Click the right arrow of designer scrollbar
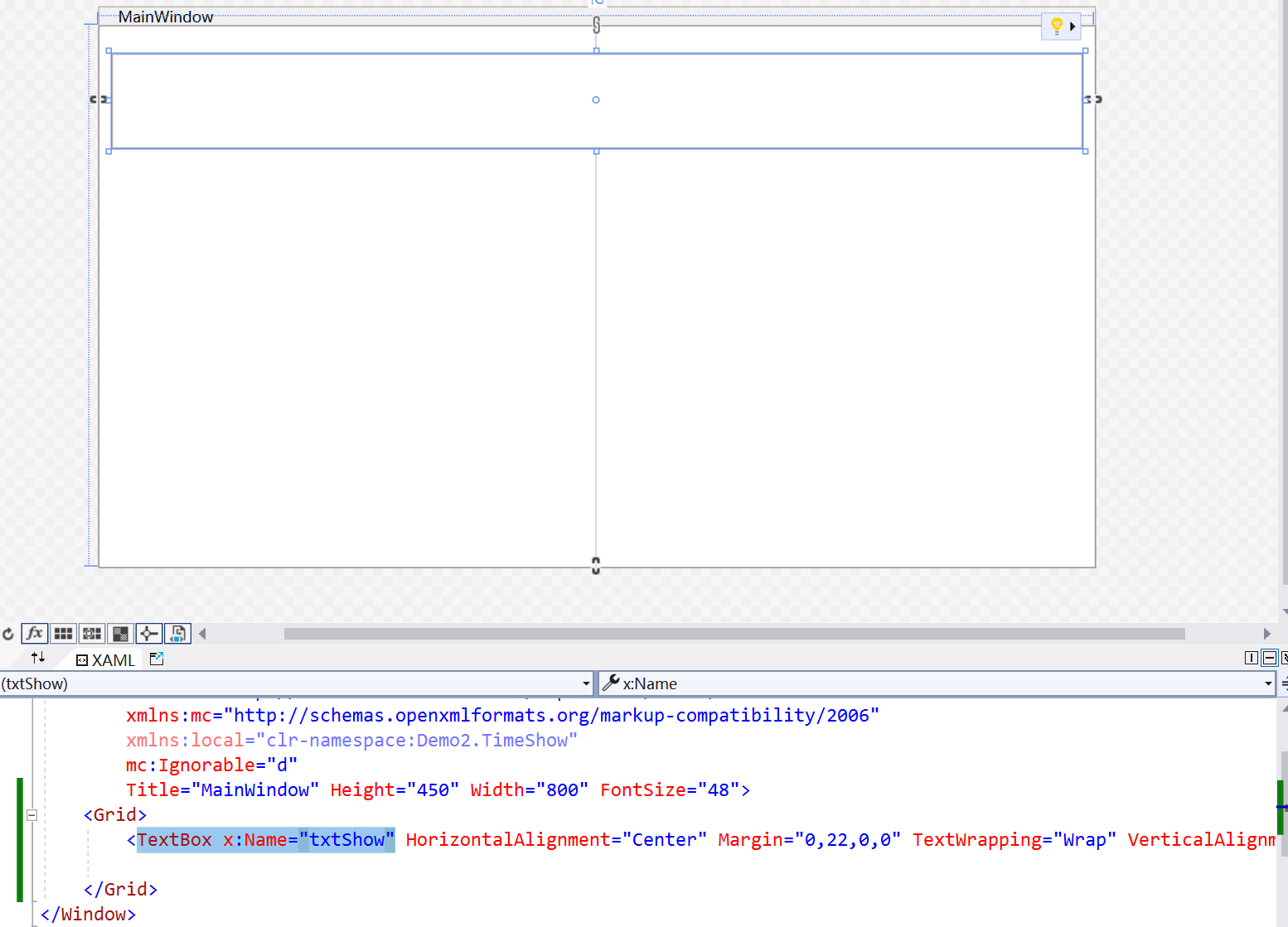1288x927 pixels. tap(1266, 634)
